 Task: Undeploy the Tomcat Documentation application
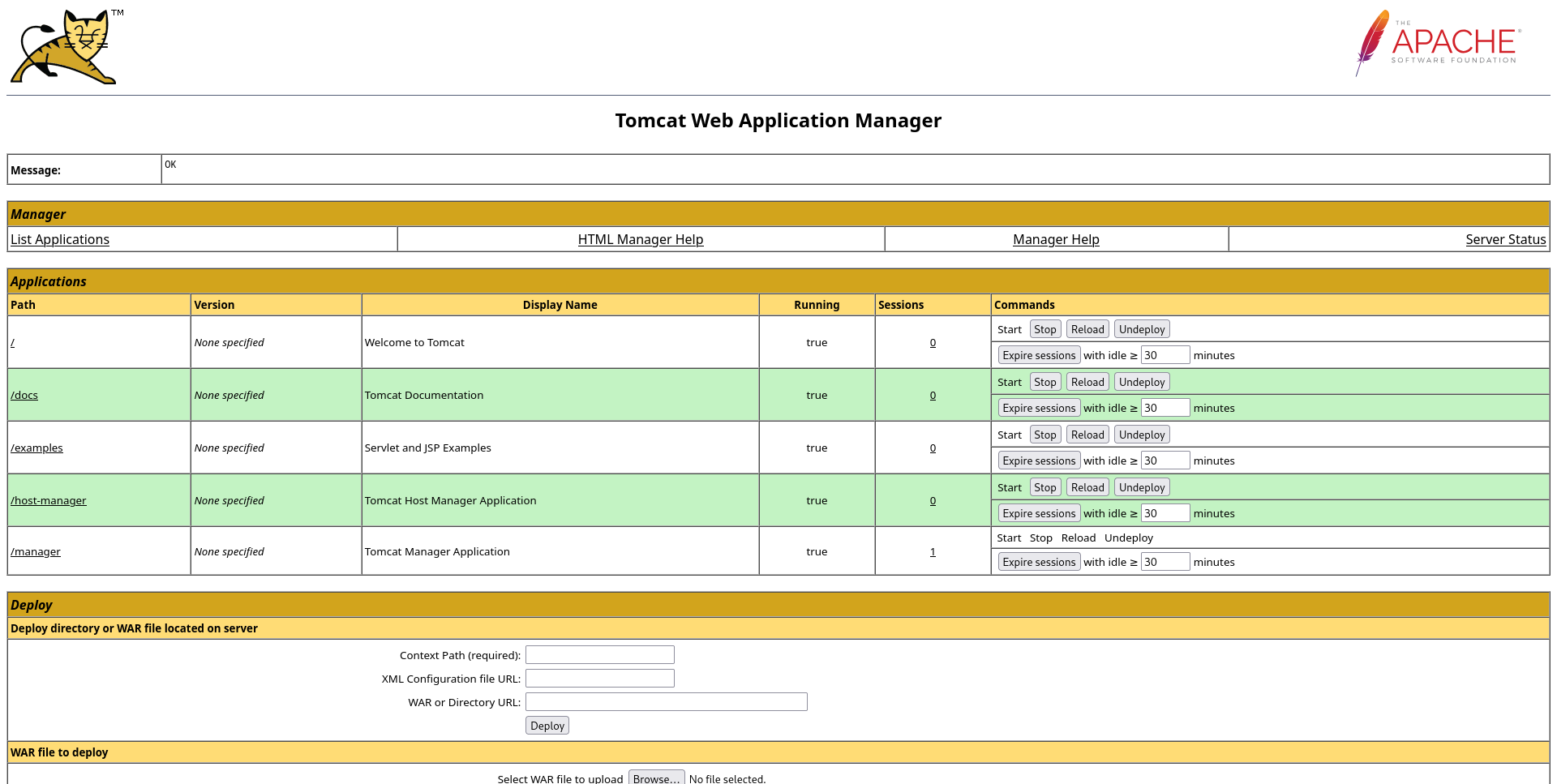click(x=1142, y=382)
